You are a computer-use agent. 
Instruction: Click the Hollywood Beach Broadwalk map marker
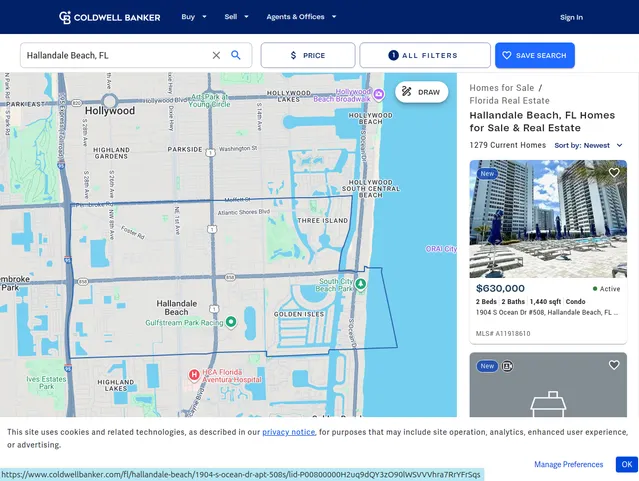coord(378,94)
